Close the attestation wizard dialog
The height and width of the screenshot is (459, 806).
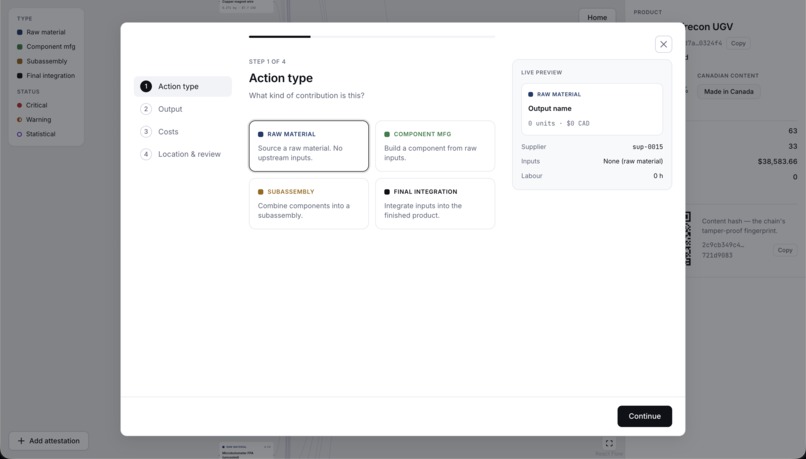663,44
